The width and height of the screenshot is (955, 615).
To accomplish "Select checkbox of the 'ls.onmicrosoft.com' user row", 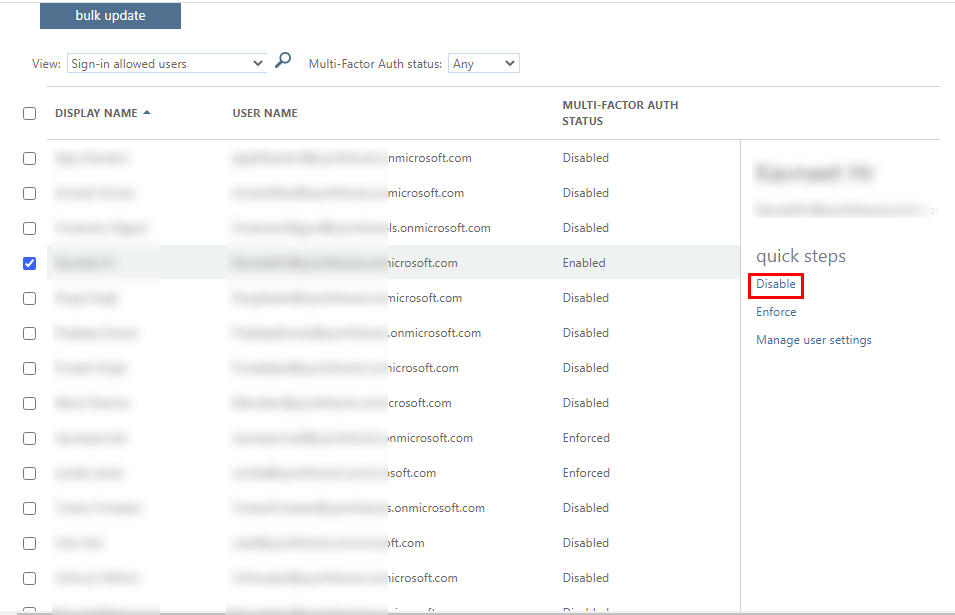I will click(30, 228).
